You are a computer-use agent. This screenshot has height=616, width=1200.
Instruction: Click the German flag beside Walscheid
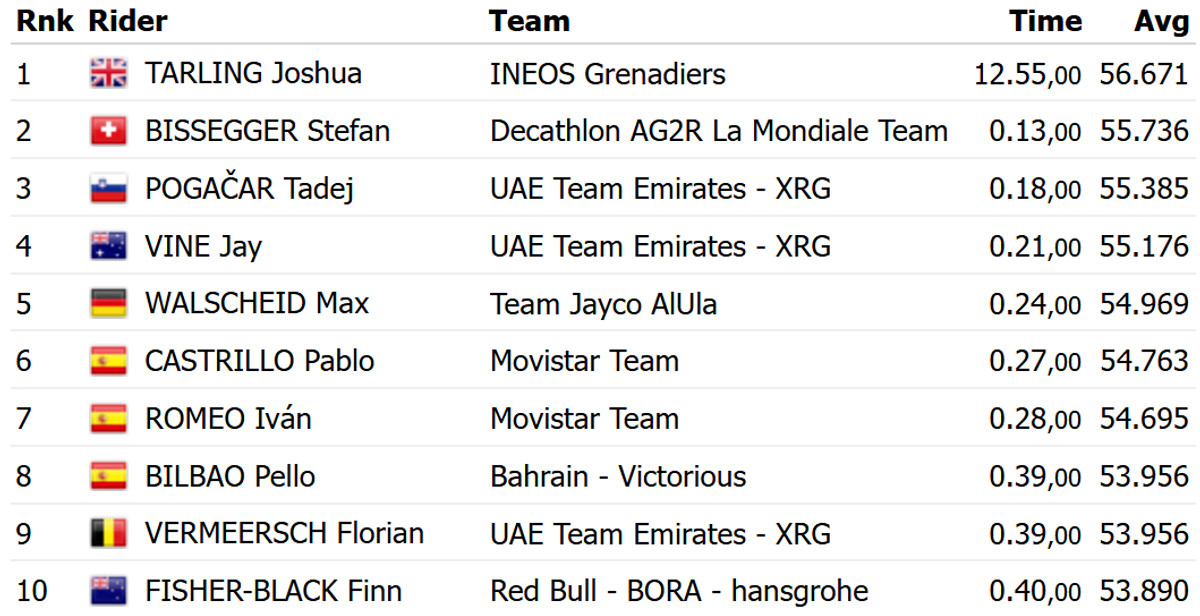(x=108, y=303)
